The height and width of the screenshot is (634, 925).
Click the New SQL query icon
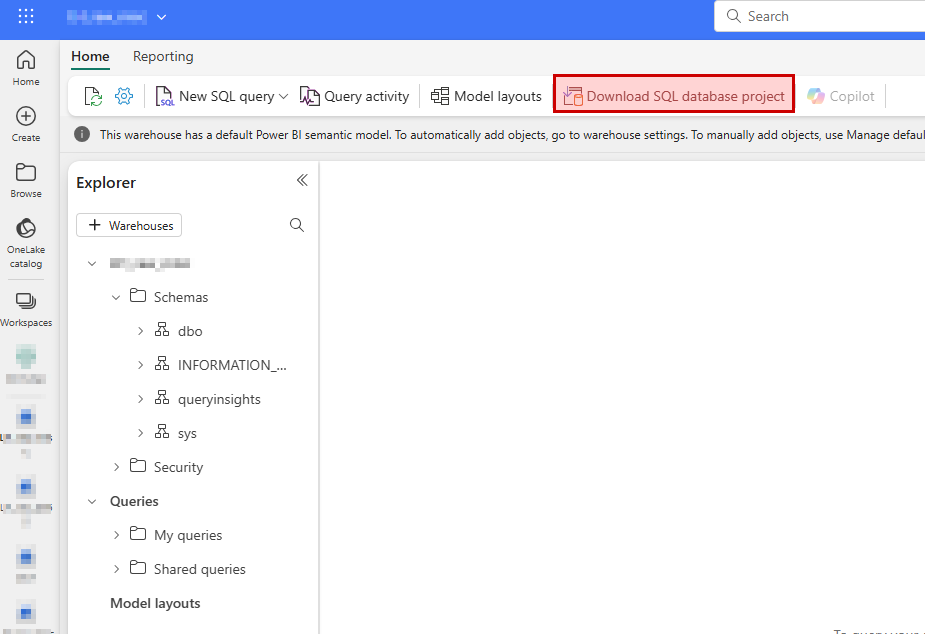tap(164, 96)
